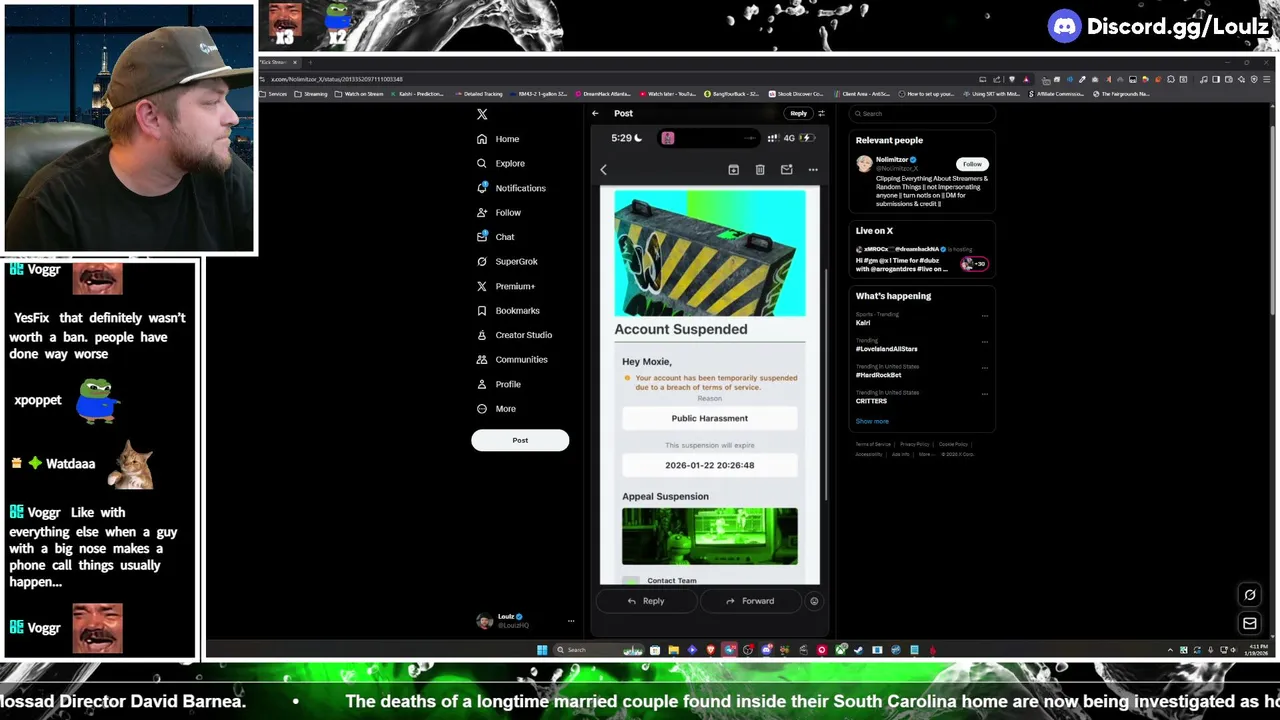Click the emoji reaction smiley icon

pyautogui.click(x=814, y=601)
